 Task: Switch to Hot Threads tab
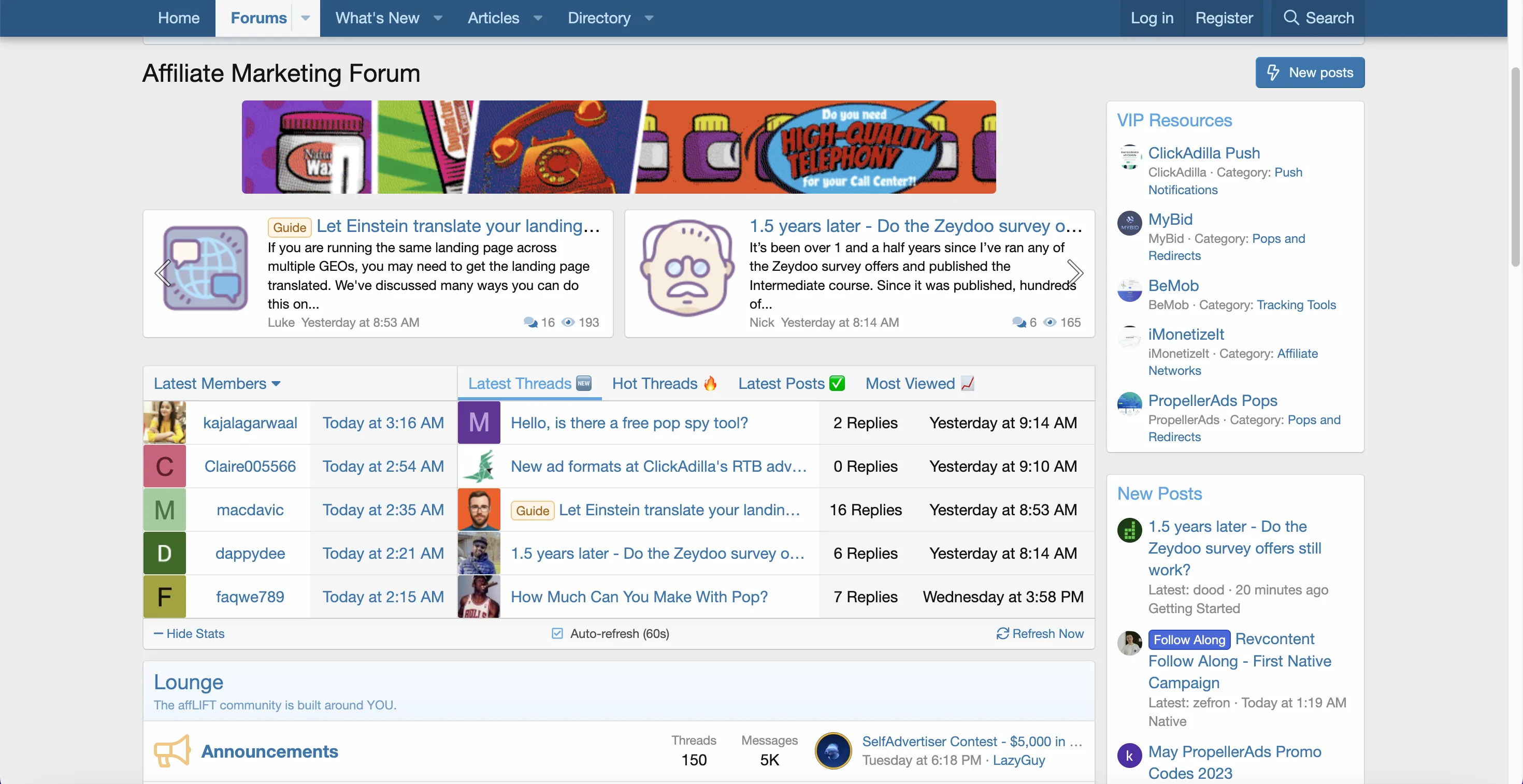pos(665,383)
